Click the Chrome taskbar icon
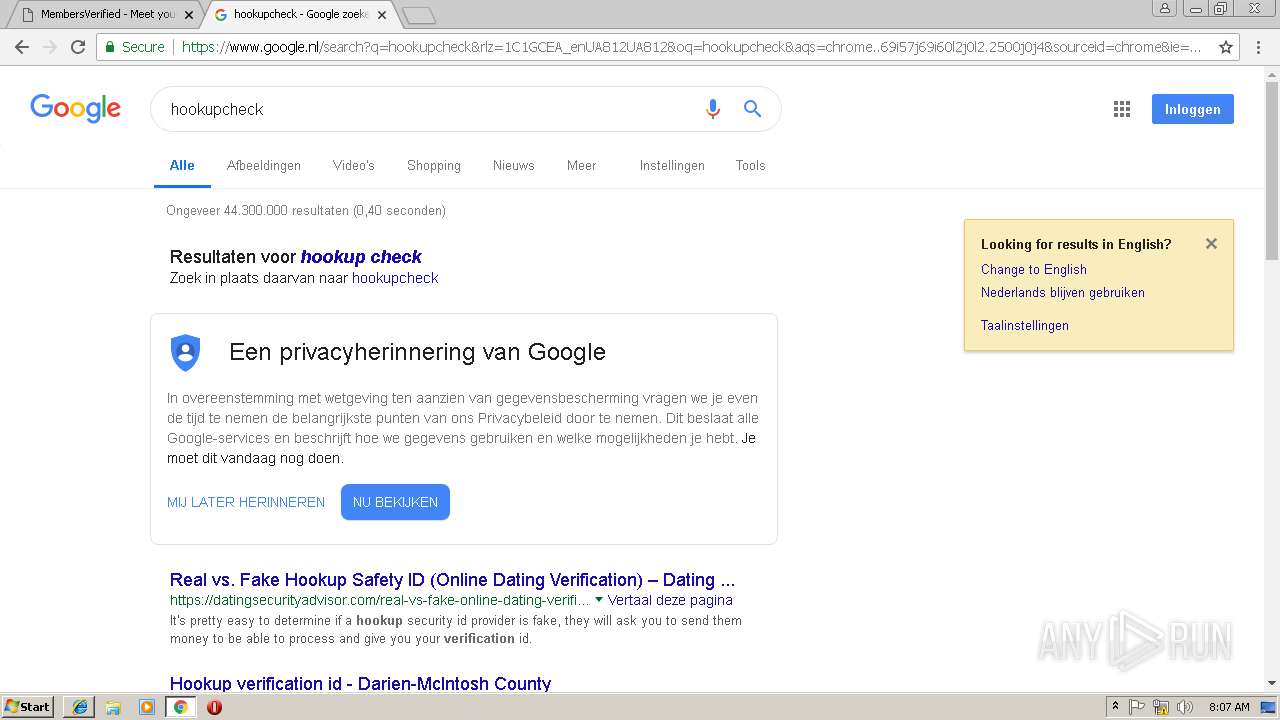This screenshot has height=720, width=1280. [180, 707]
